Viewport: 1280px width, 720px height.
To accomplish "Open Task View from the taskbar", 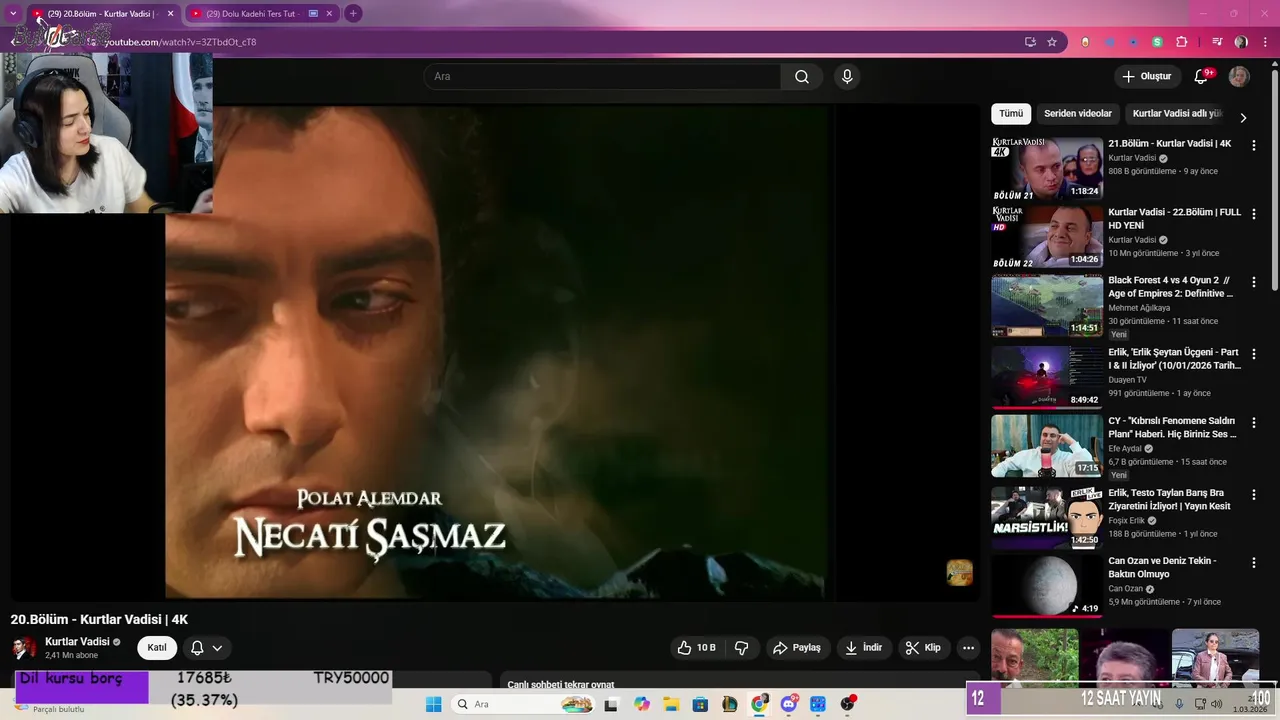I will tap(611, 704).
